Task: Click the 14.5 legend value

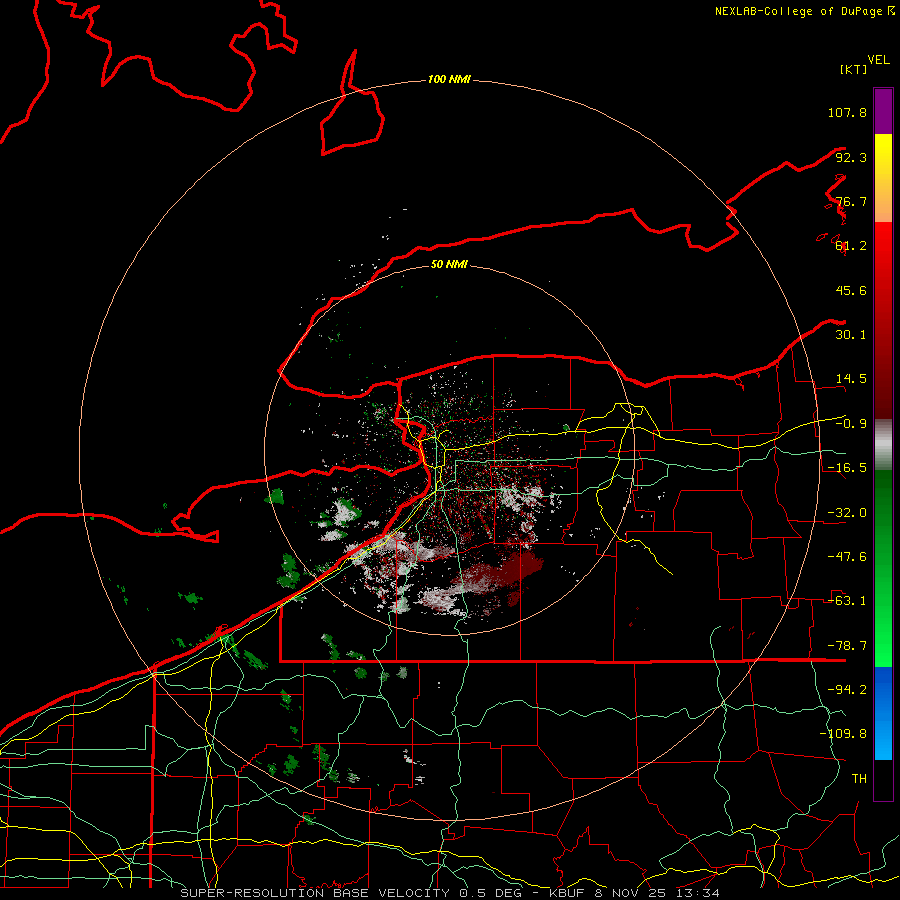Action: coord(851,379)
